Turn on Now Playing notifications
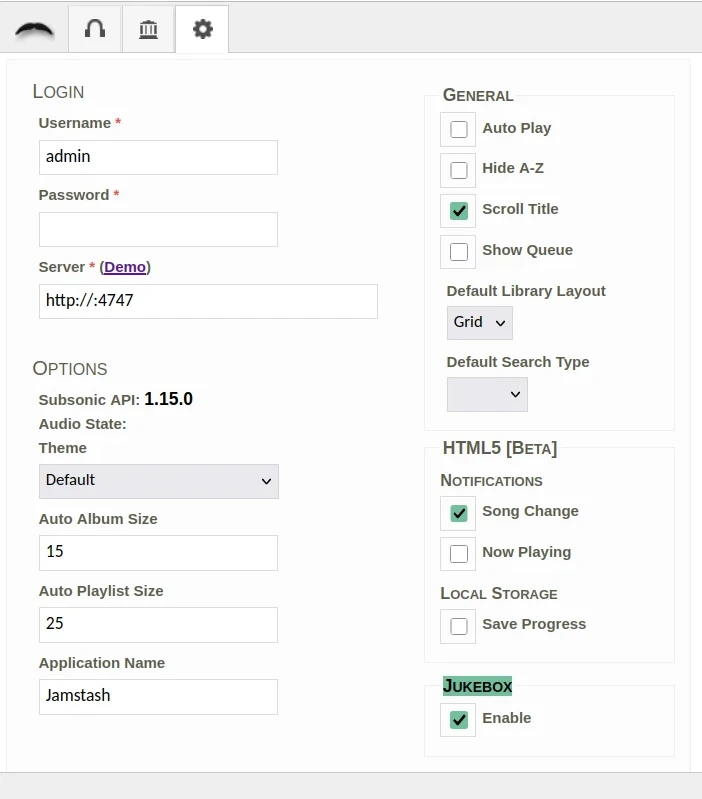The height and width of the screenshot is (799, 702). pyautogui.click(x=459, y=554)
